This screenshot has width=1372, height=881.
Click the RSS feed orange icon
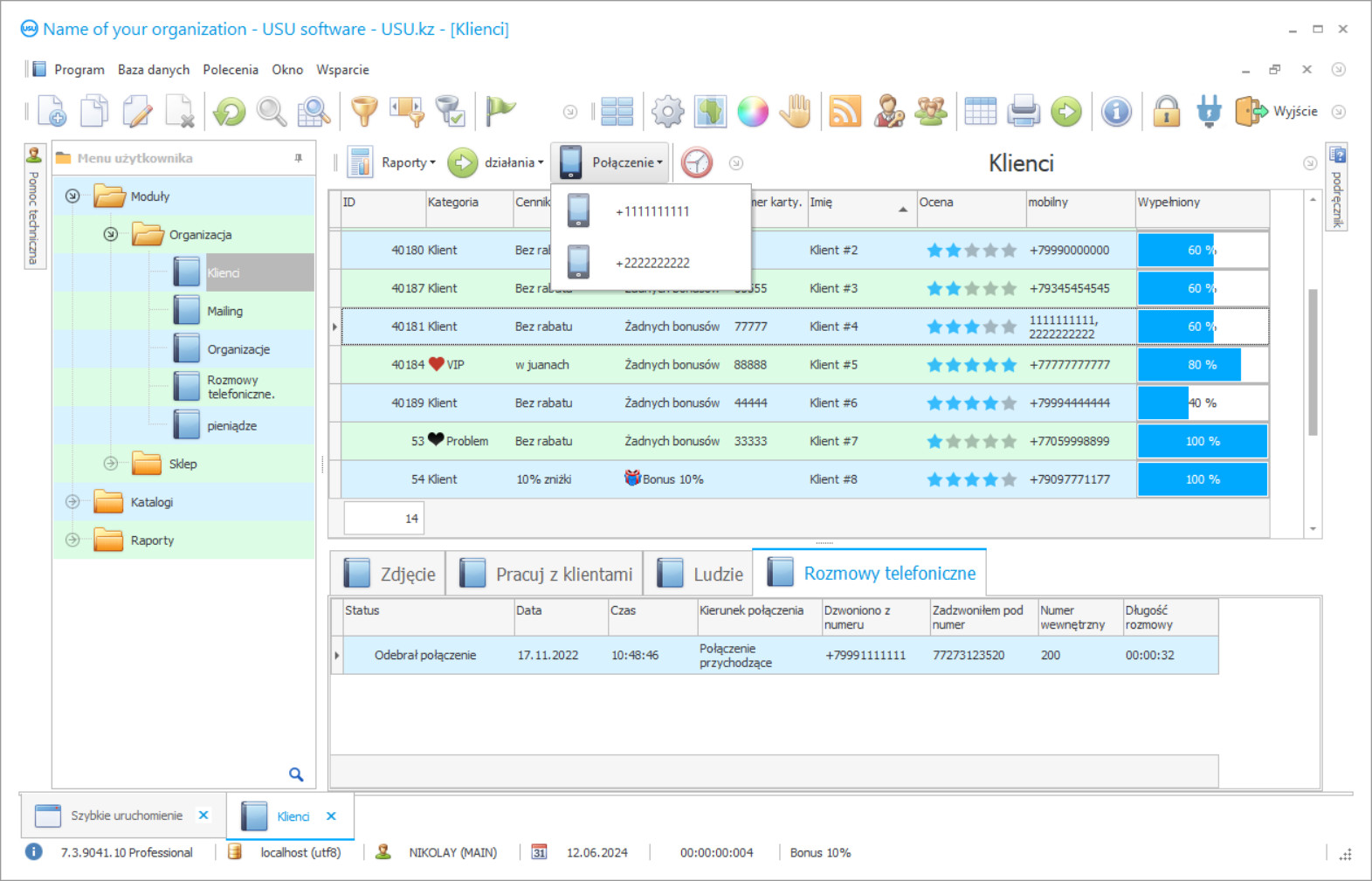click(845, 112)
